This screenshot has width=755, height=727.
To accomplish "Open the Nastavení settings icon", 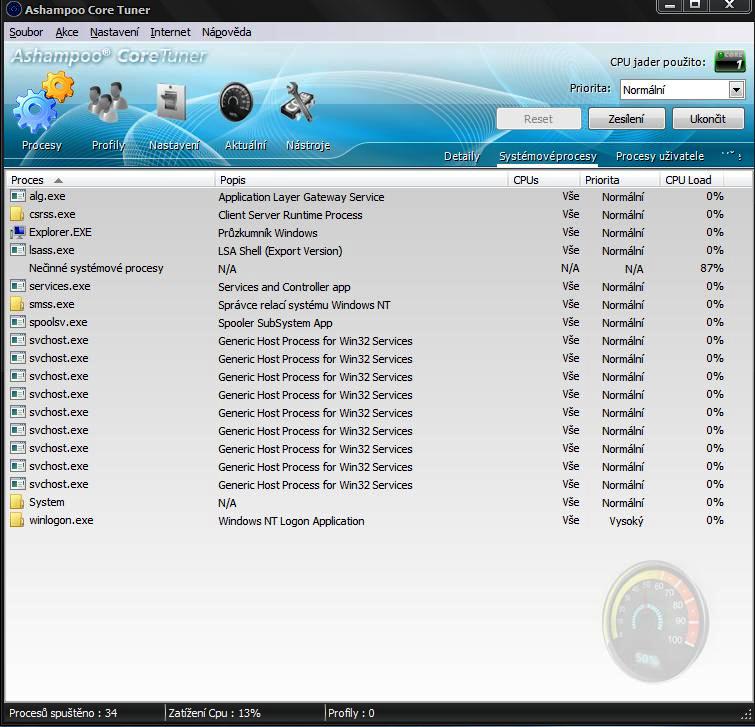I will [x=171, y=102].
